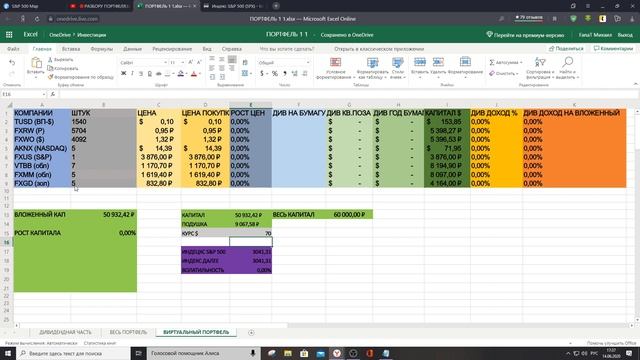Click the Alice voice assistant microphone
The height and width of the screenshot is (360, 640).
pyautogui.click(x=253, y=353)
